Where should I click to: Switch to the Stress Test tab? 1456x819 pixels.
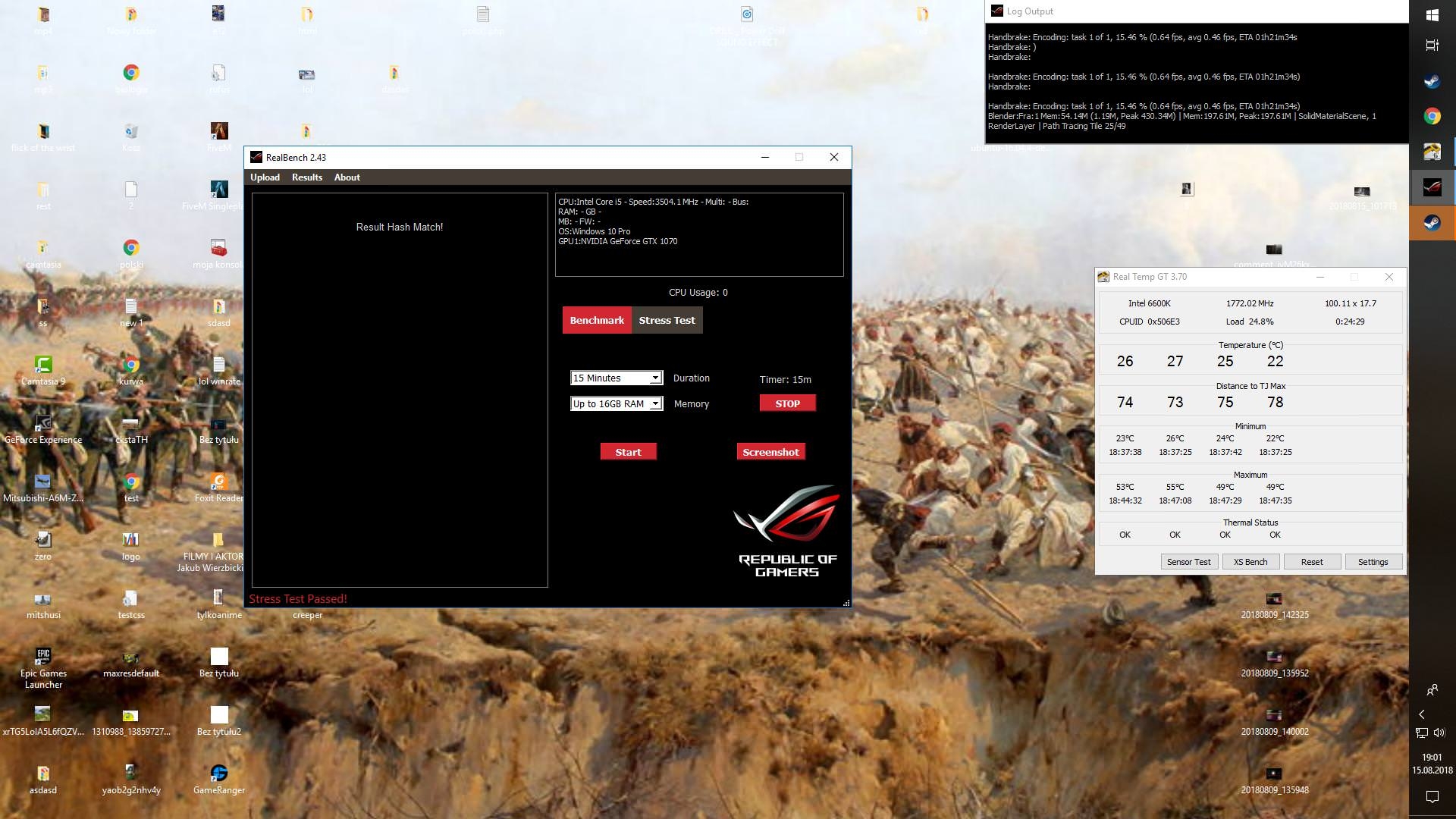(x=667, y=320)
